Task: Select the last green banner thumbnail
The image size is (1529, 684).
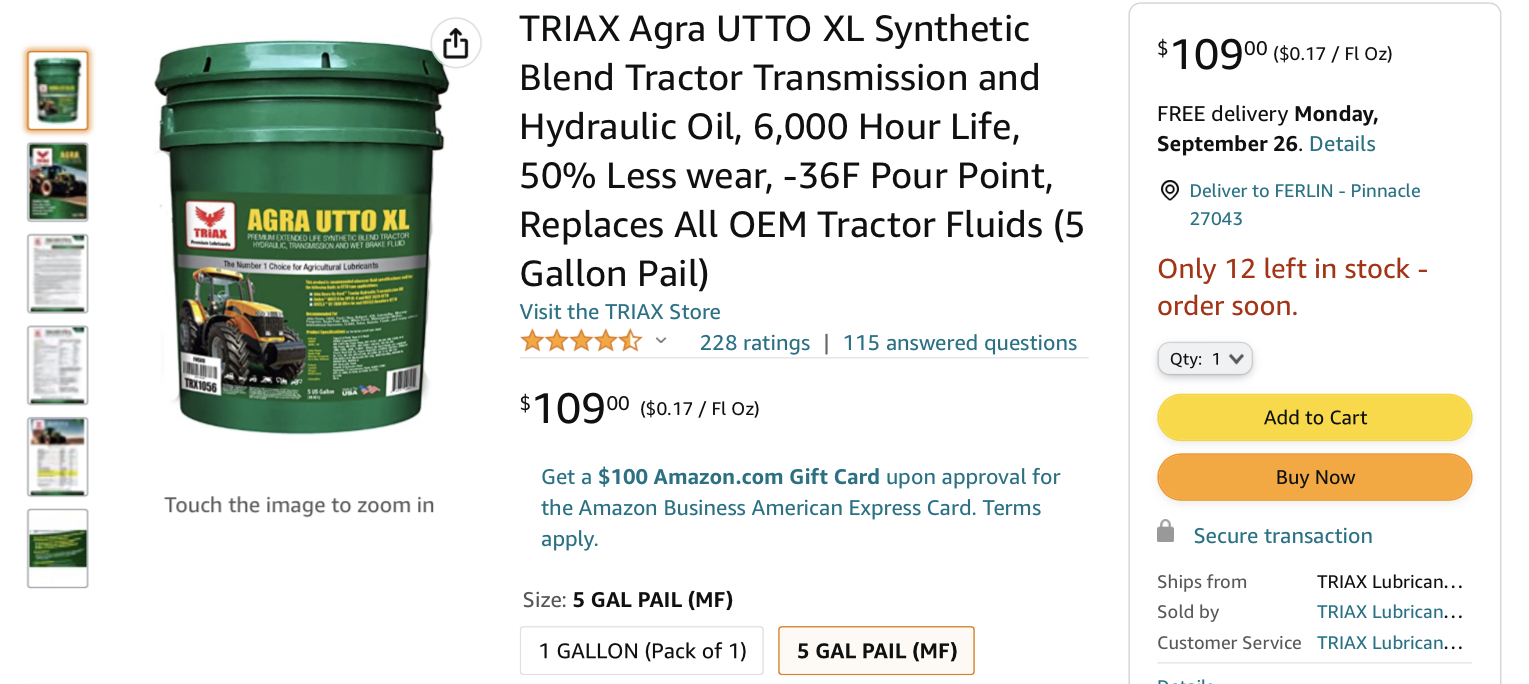Action: pyautogui.click(x=58, y=548)
